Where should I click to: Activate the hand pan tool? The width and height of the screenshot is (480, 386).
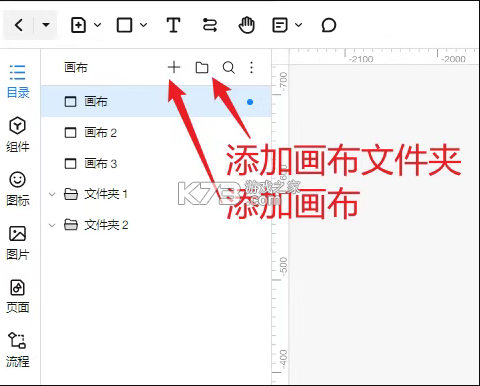click(x=247, y=25)
